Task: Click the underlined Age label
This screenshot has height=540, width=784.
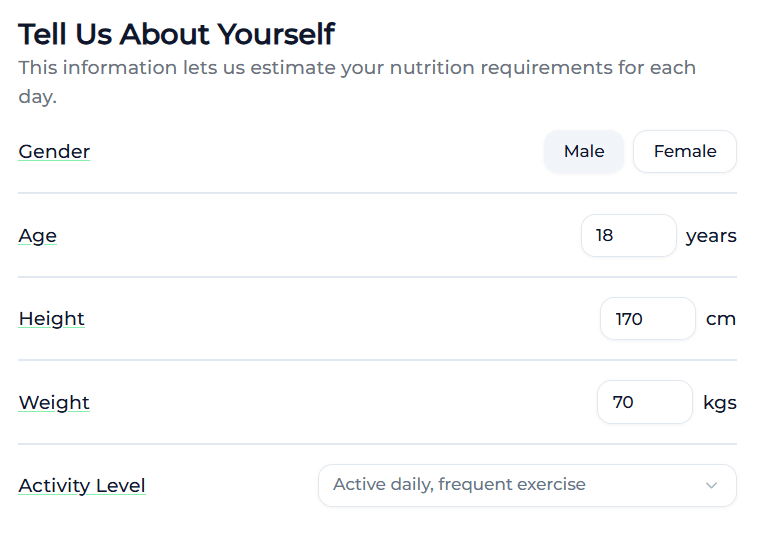Action: (38, 236)
